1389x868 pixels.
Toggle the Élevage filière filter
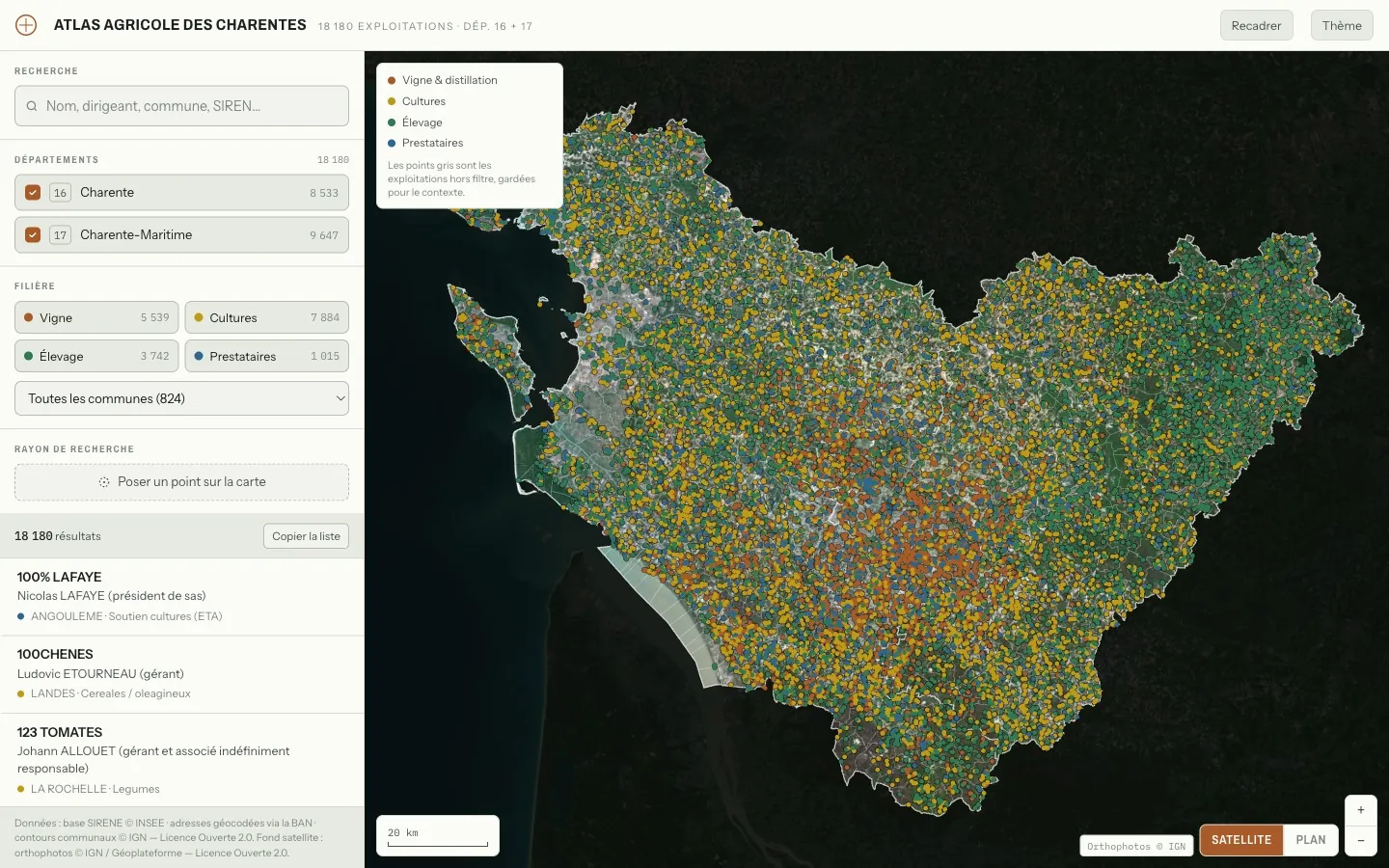coord(96,356)
